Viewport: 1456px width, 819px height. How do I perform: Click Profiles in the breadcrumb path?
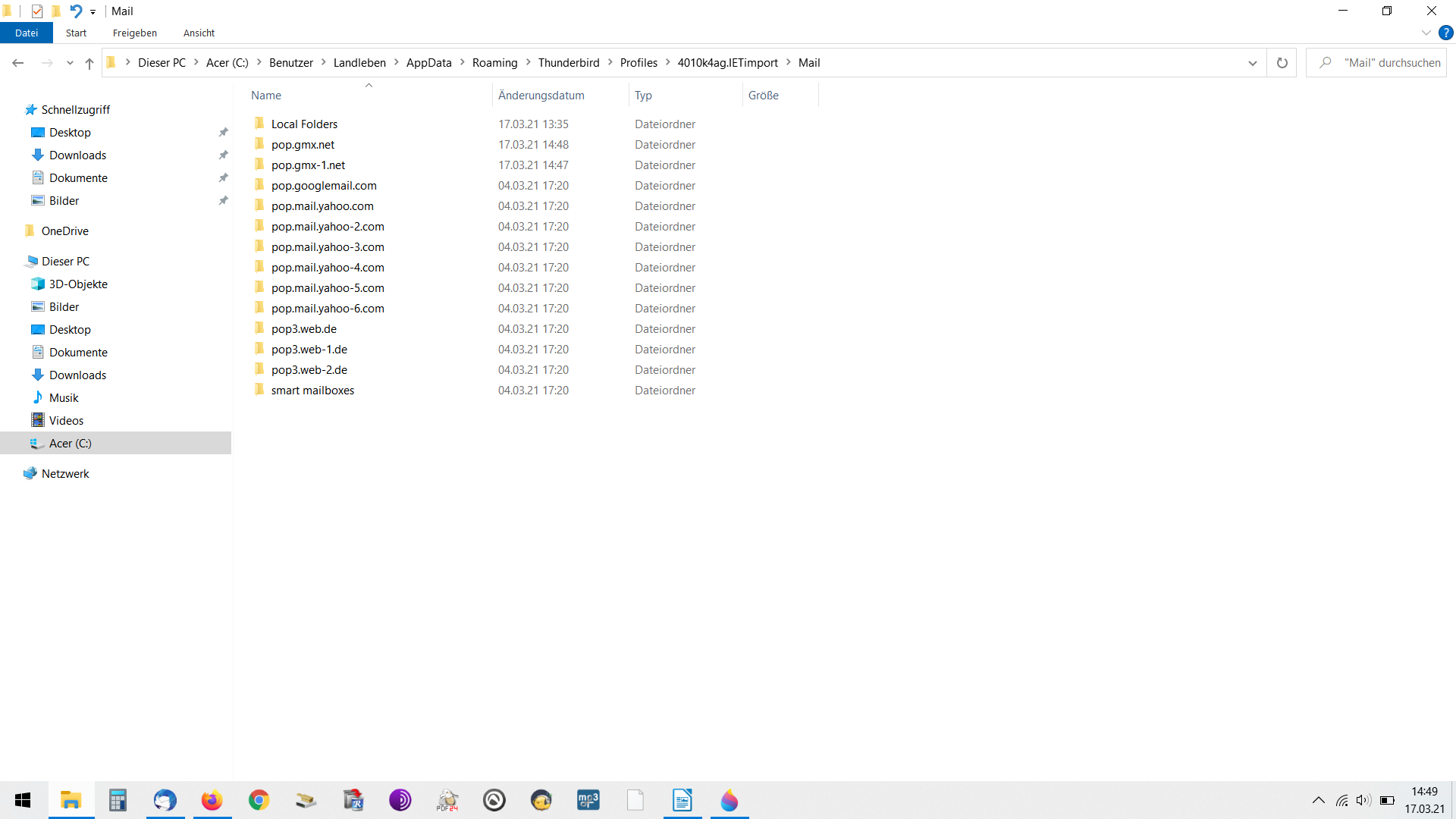click(x=639, y=63)
